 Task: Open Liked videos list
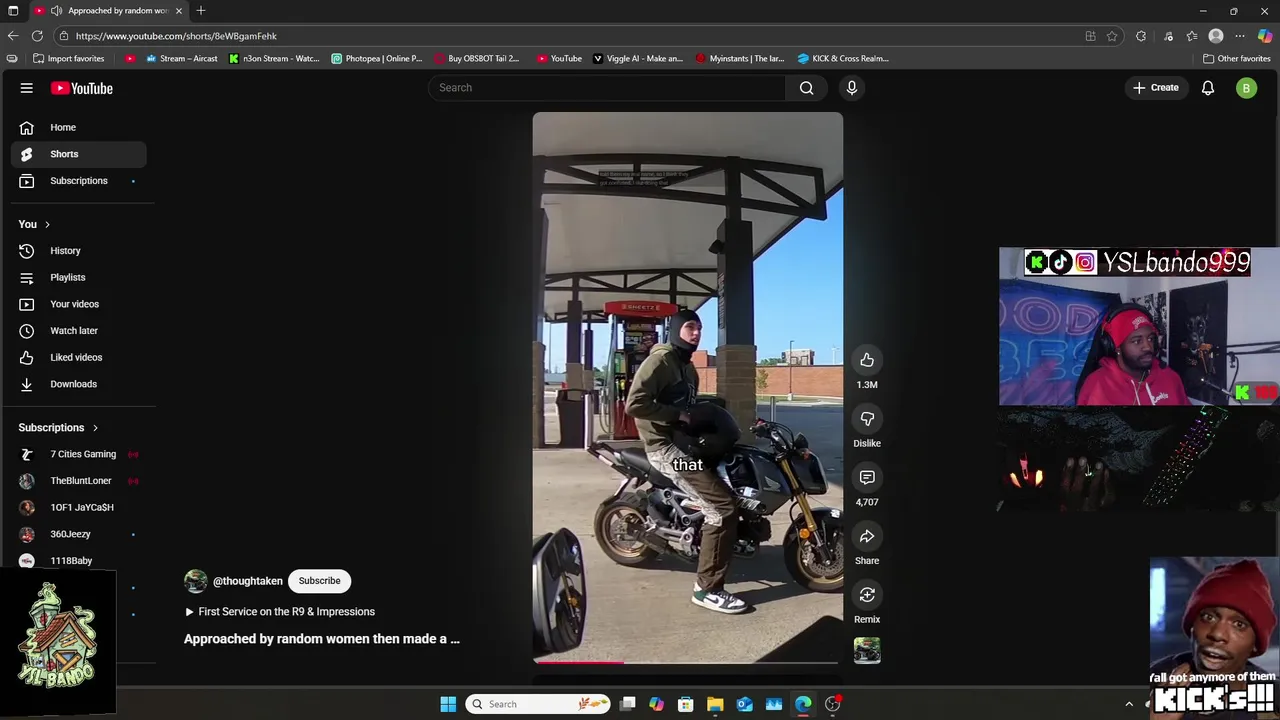point(78,357)
